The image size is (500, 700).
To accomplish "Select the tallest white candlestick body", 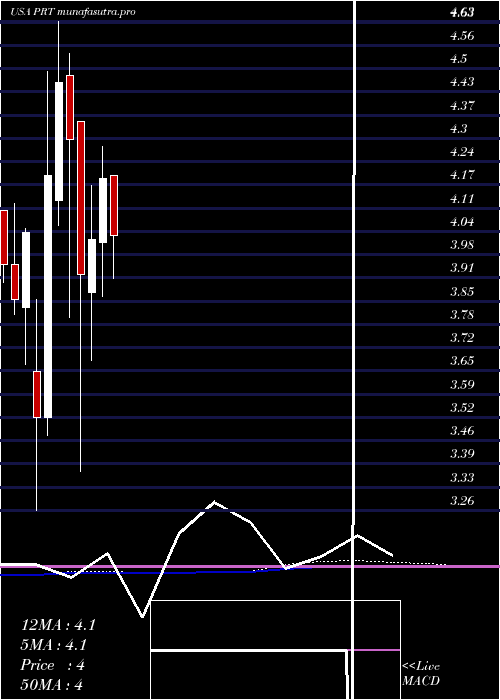I will (48, 296).
